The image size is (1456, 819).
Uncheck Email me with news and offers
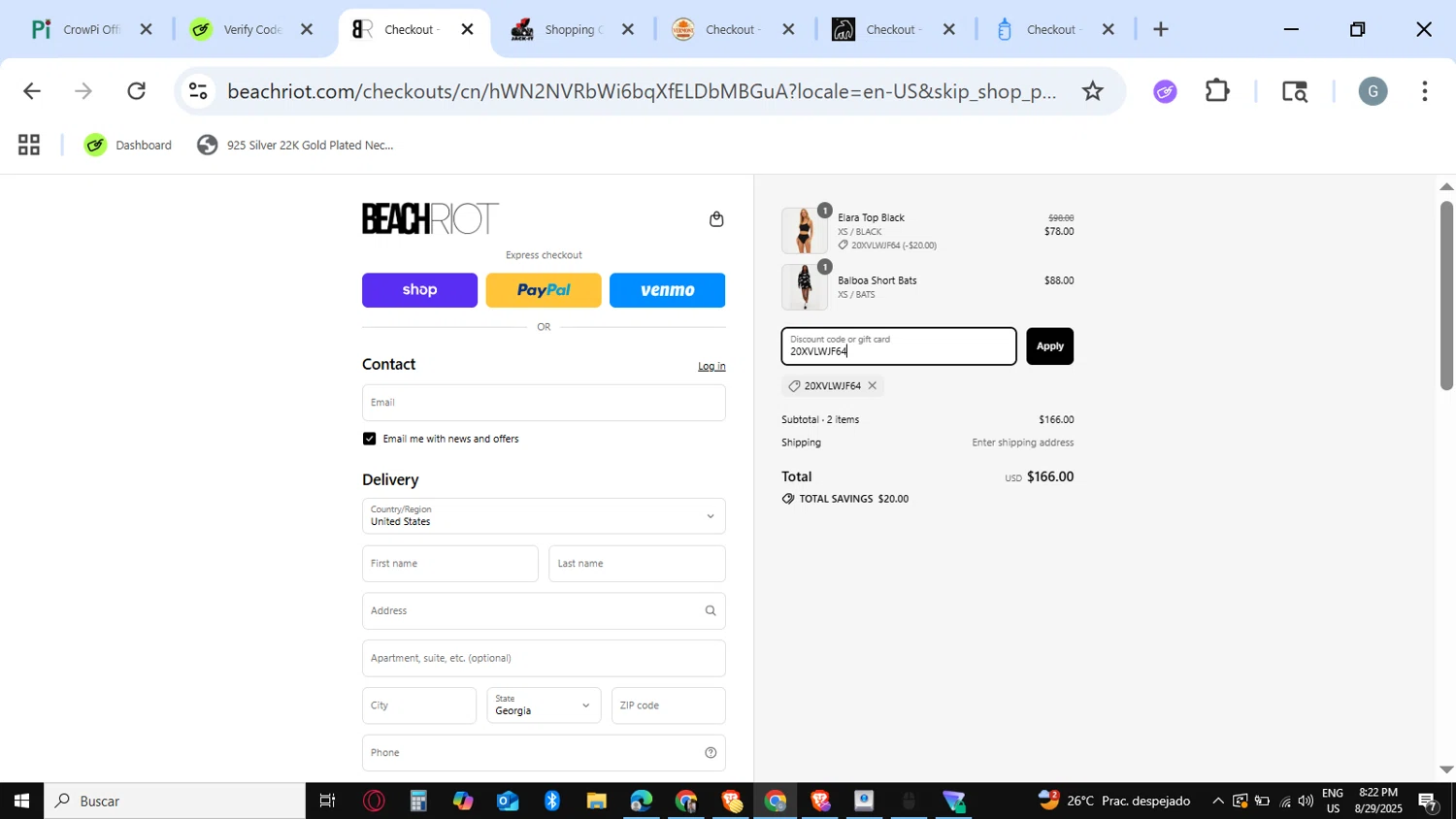(369, 439)
